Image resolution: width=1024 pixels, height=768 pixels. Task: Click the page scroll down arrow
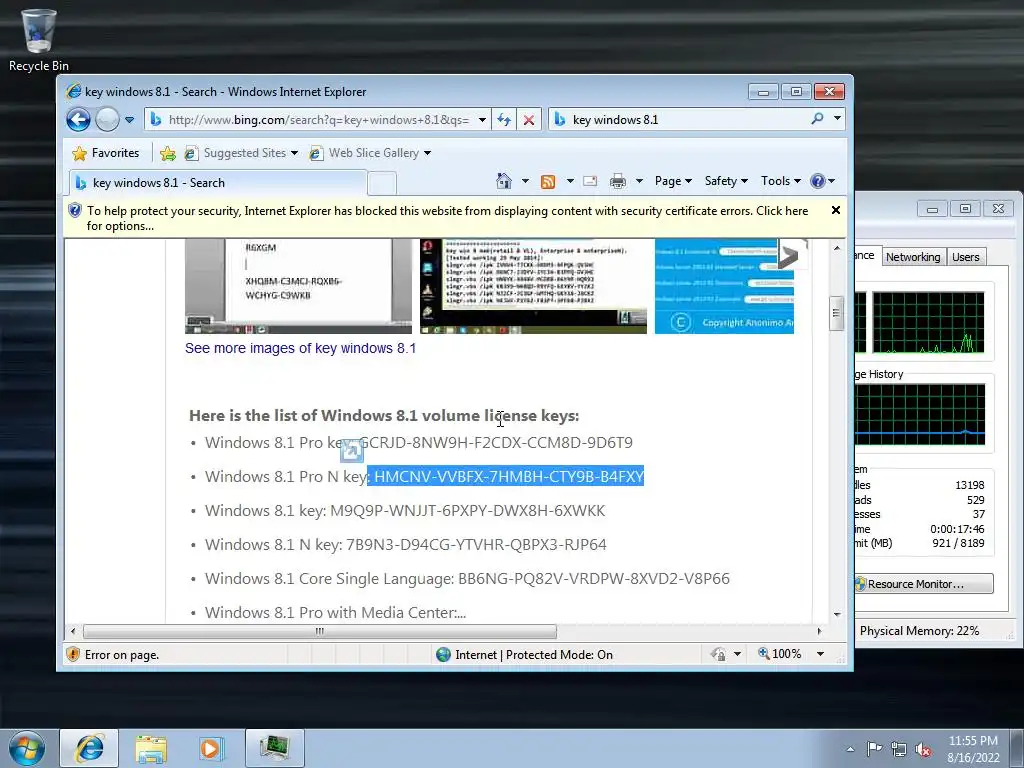click(837, 615)
